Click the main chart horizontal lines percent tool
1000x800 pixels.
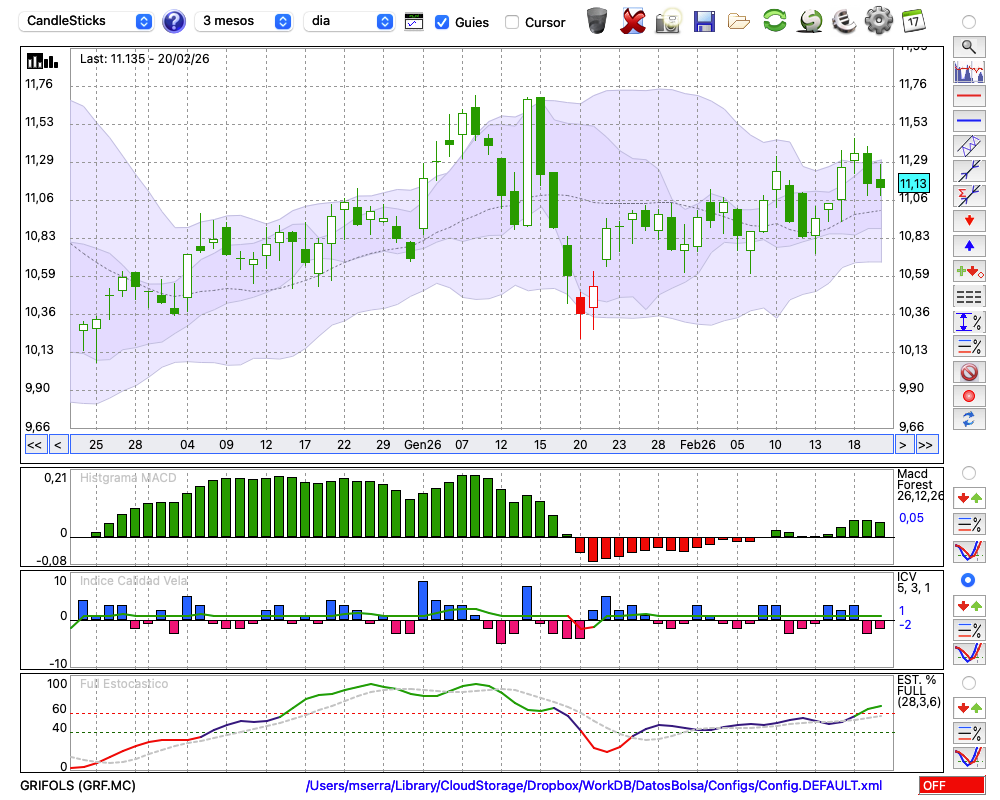pyautogui.click(x=969, y=346)
